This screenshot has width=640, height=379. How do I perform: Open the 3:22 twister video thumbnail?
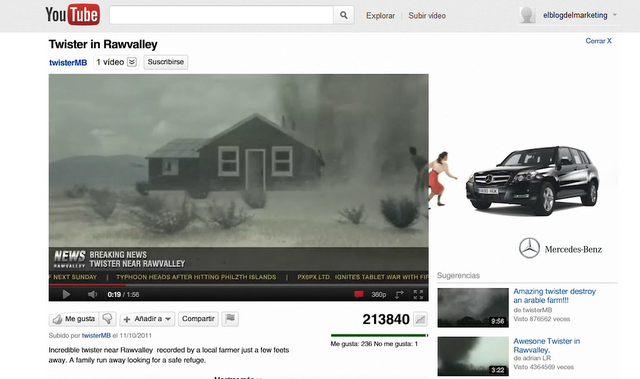tap(473, 356)
